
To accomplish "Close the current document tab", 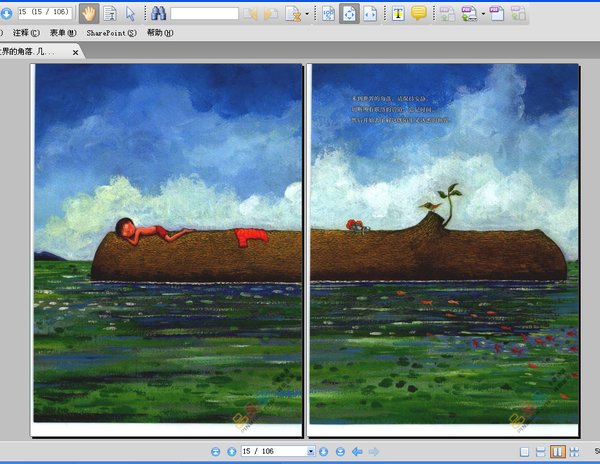I will [x=75, y=52].
